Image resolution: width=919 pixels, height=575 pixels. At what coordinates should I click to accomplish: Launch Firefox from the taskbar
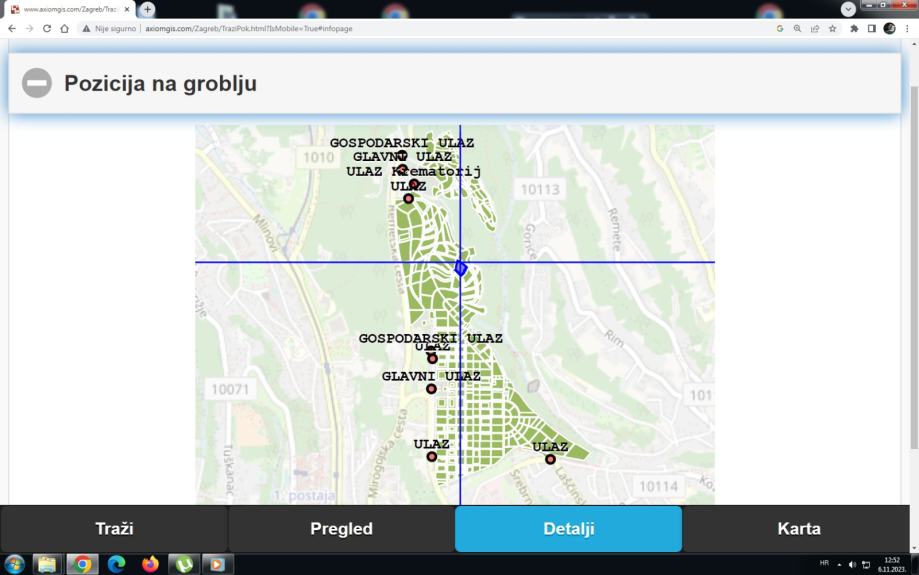click(150, 564)
